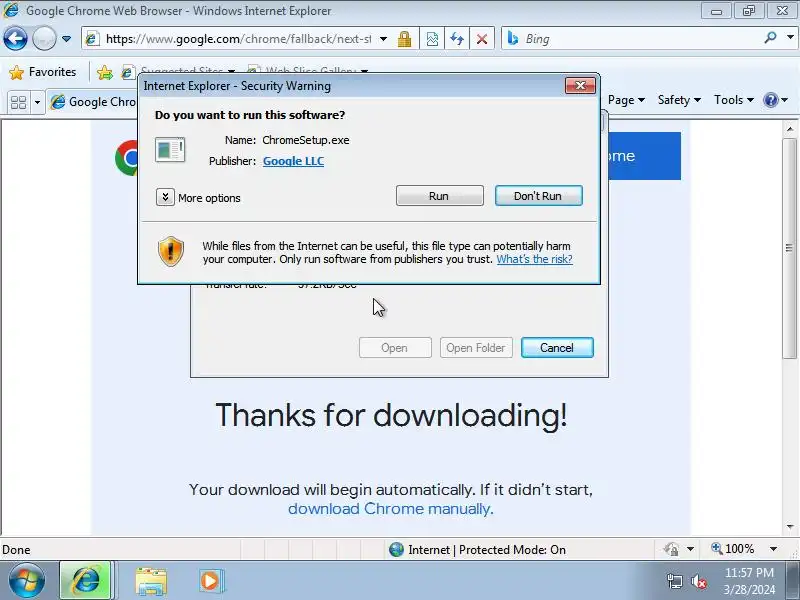This screenshot has width=800, height=600.
Task: Open the Quick Tabs grid icon
Action: coord(18,102)
